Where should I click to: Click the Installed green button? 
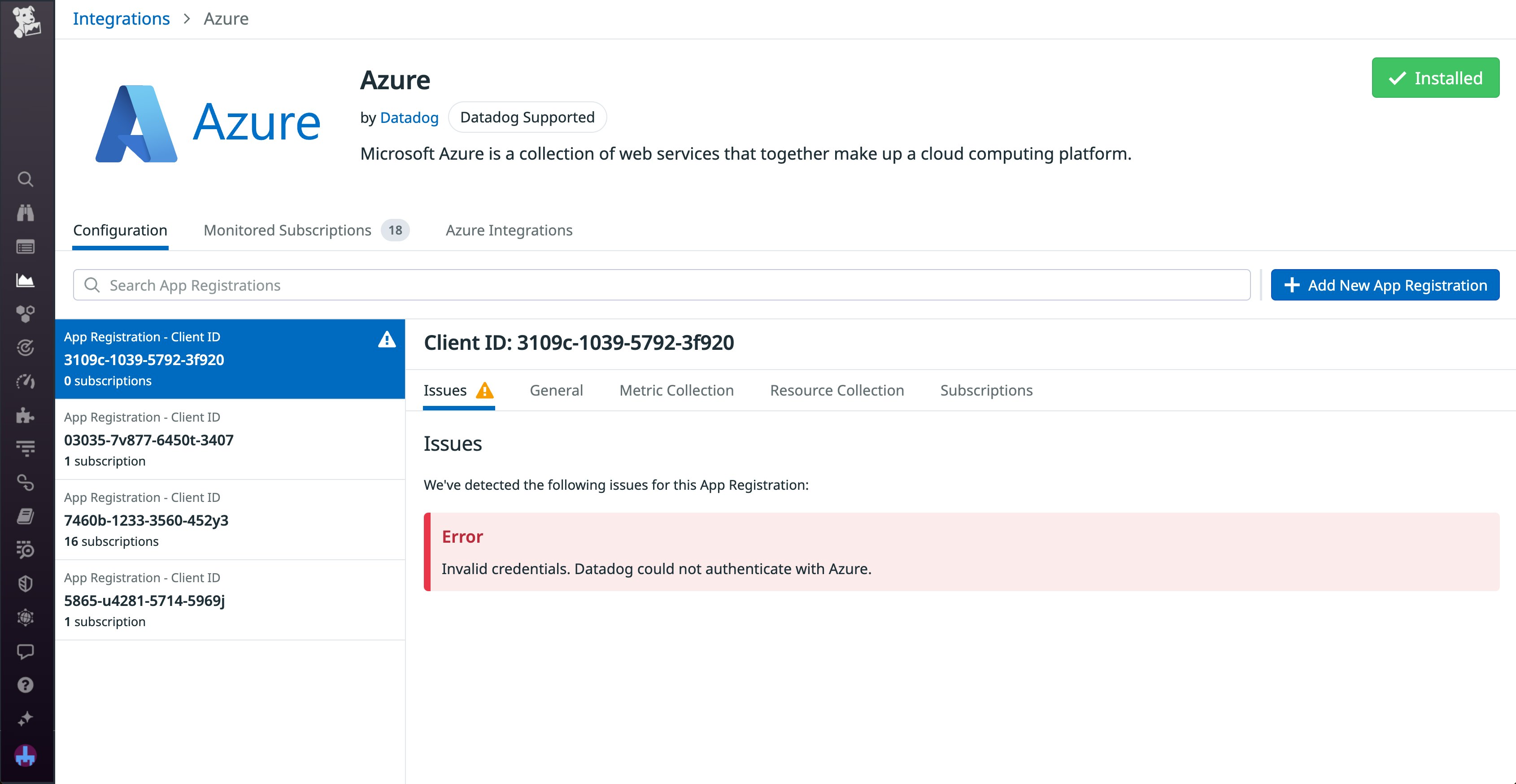(x=1435, y=78)
